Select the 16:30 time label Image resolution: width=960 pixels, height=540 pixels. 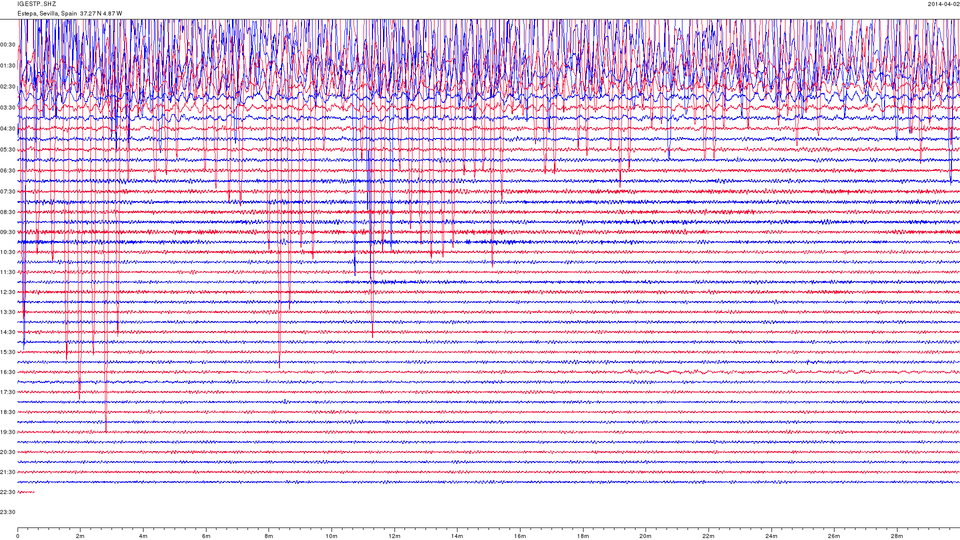(x=8, y=372)
